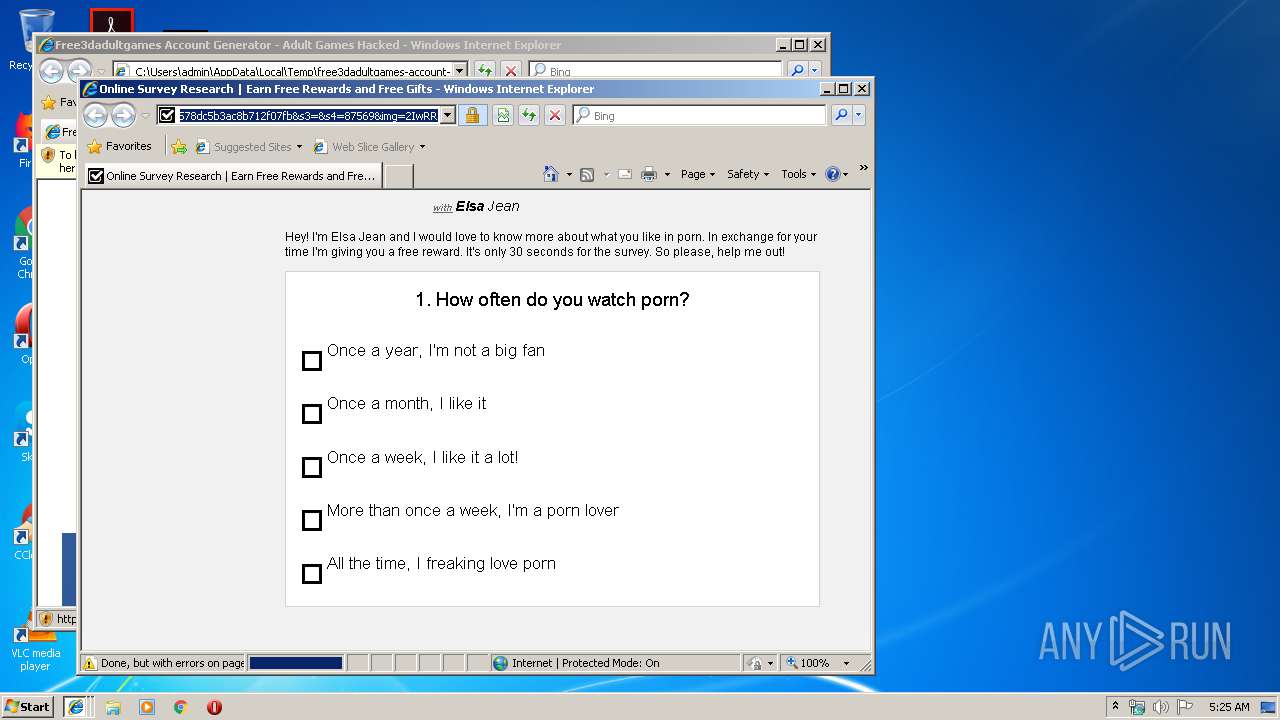Click the 'Done, but with errors' warning icon

coord(90,663)
